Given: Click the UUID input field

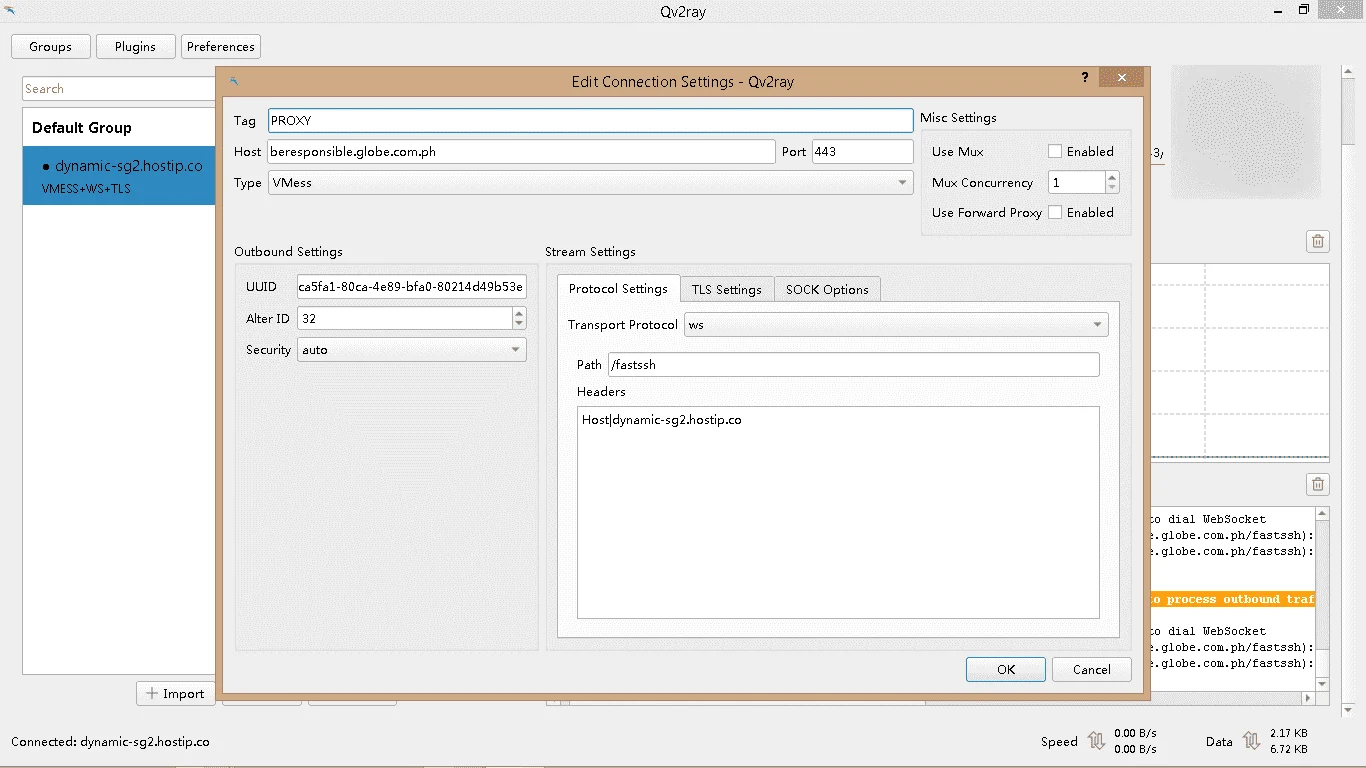Looking at the screenshot, I should (412, 287).
